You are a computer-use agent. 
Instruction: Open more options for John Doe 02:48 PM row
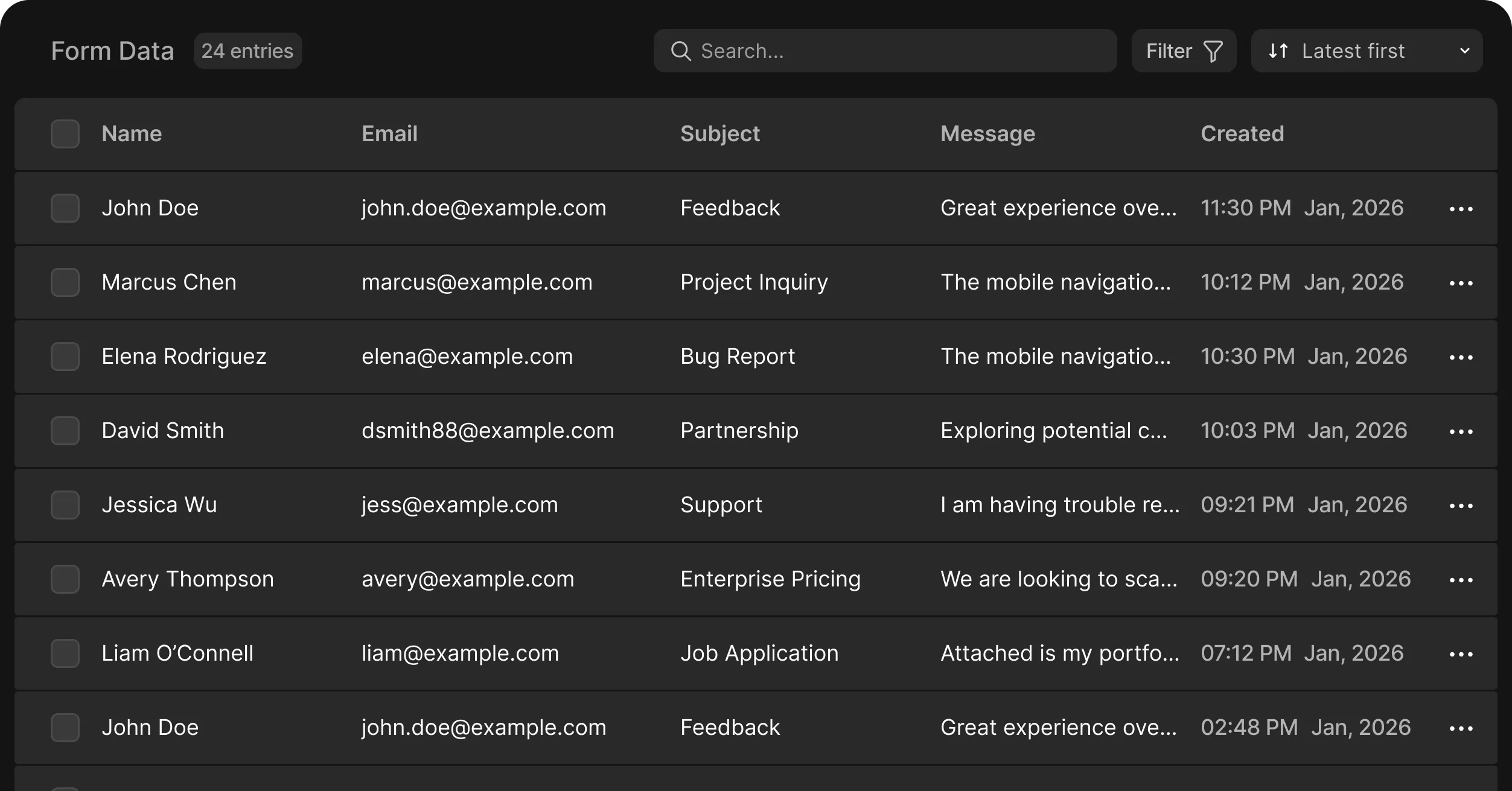coord(1461,728)
